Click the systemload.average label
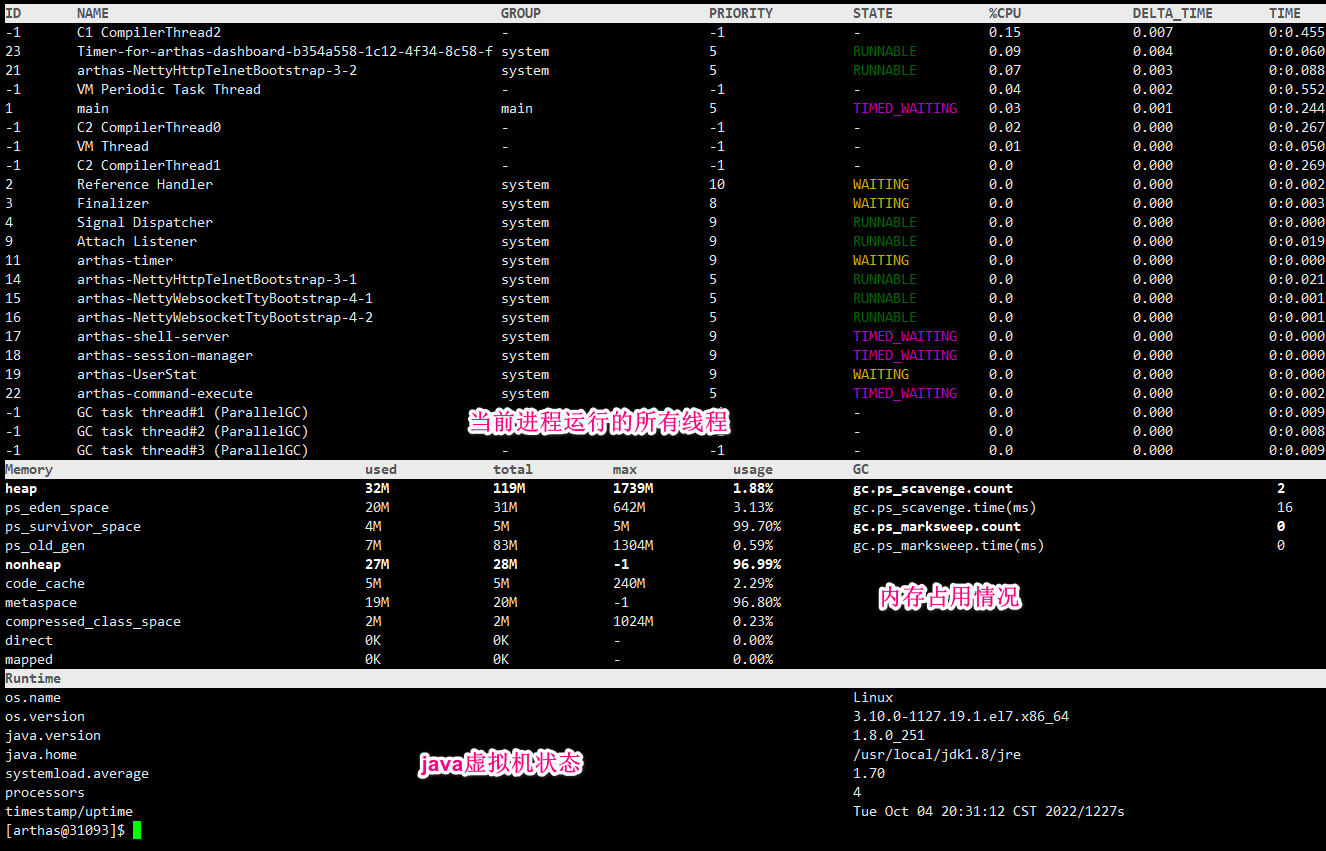Viewport: 1326px width, 851px height. (x=77, y=773)
